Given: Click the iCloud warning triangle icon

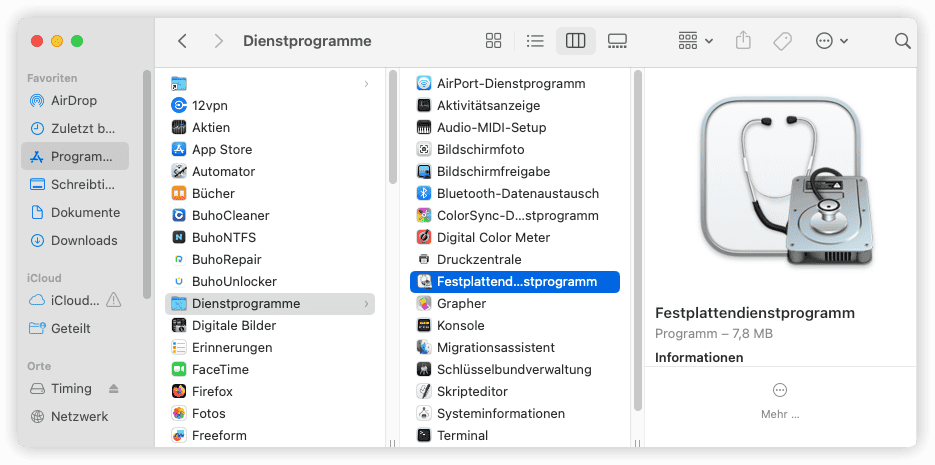Looking at the screenshot, I should tap(113, 300).
